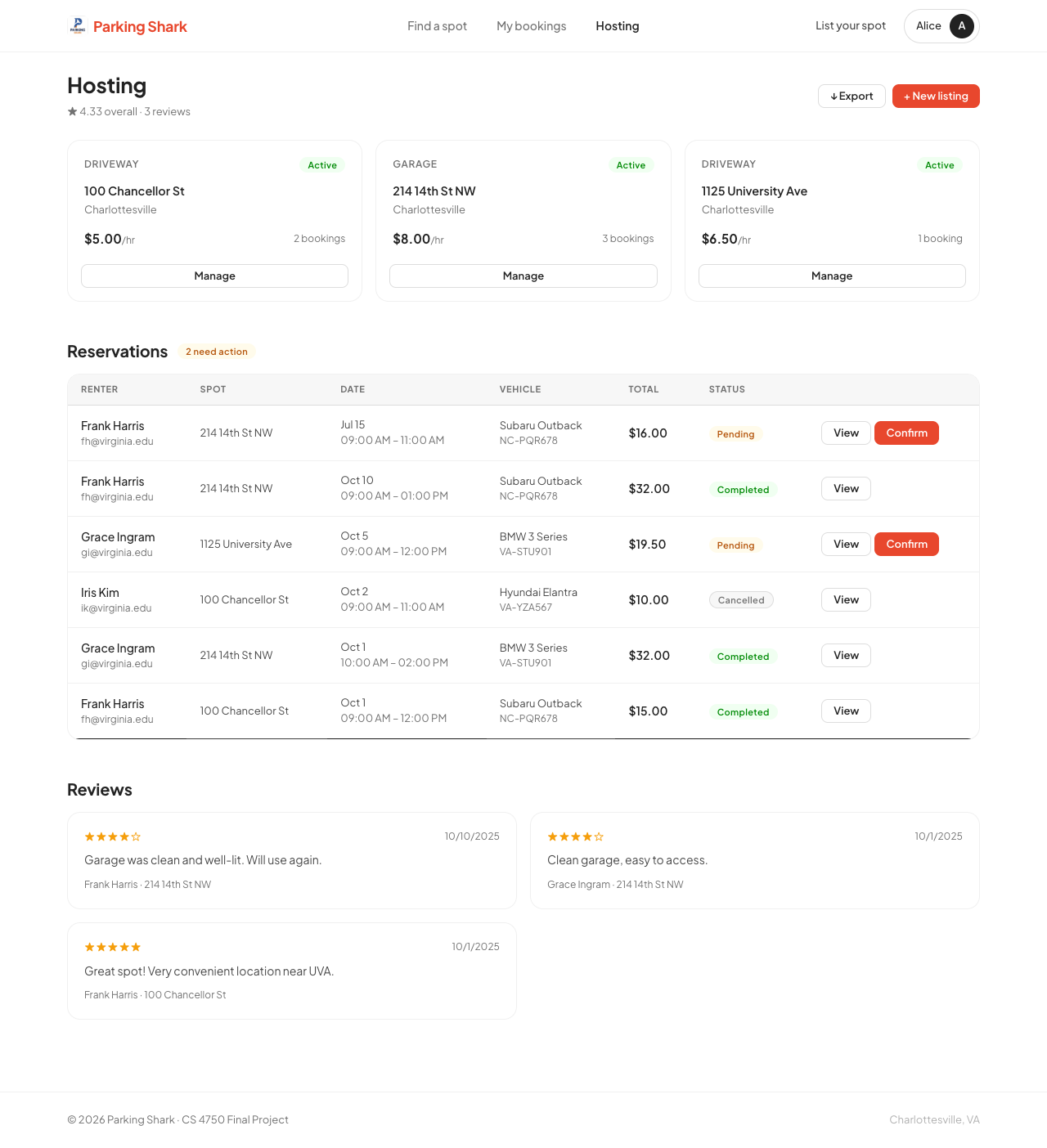Click Active badge on 100 Chancellor St card
This screenshot has width=1047, height=1148.
pos(322,165)
